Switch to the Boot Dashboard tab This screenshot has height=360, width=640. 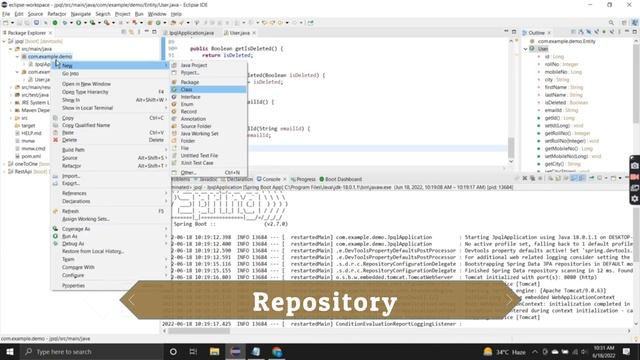340,179
